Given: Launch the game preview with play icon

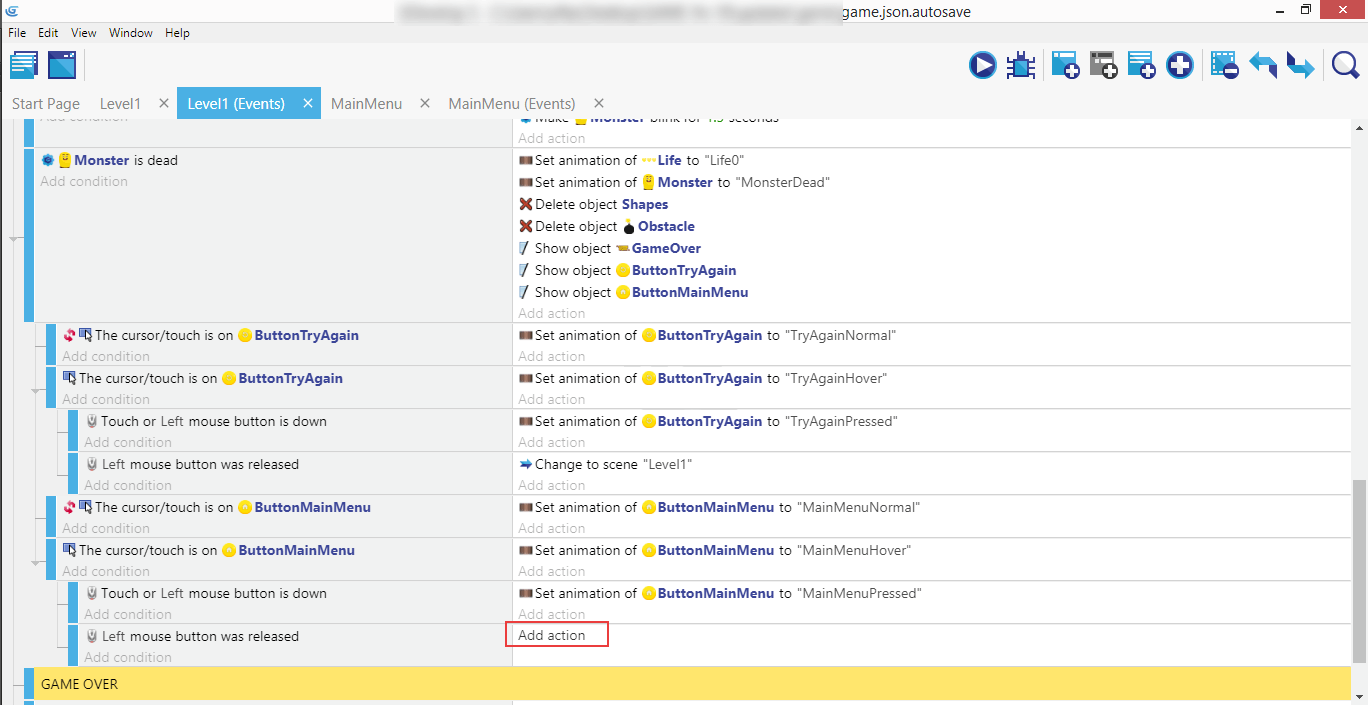Looking at the screenshot, I should [982, 66].
